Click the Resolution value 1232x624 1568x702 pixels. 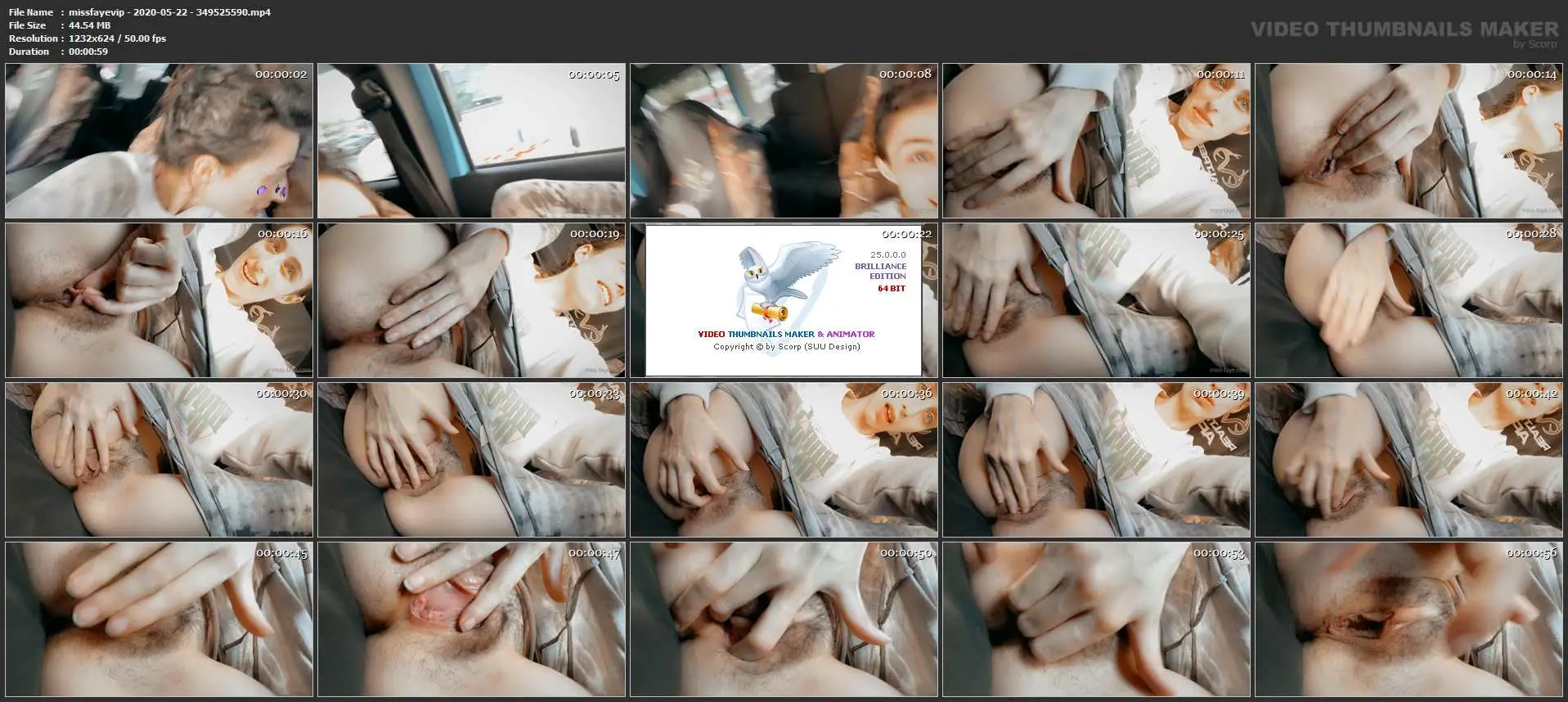click(117, 38)
